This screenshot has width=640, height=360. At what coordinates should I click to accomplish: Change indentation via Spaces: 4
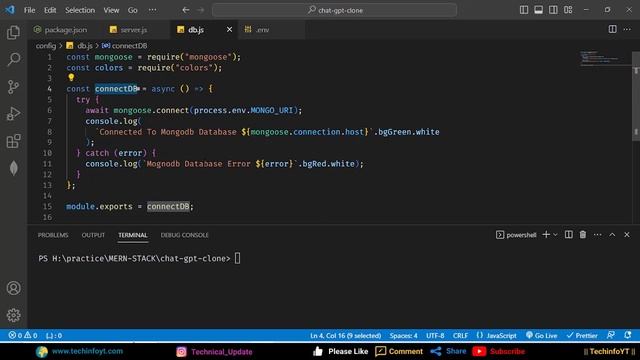(x=403, y=336)
